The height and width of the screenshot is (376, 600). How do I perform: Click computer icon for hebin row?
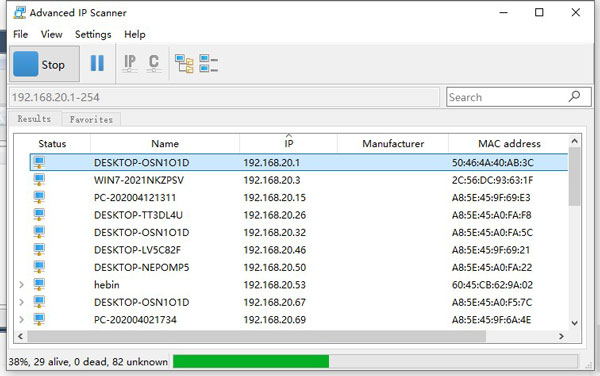coord(39,285)
